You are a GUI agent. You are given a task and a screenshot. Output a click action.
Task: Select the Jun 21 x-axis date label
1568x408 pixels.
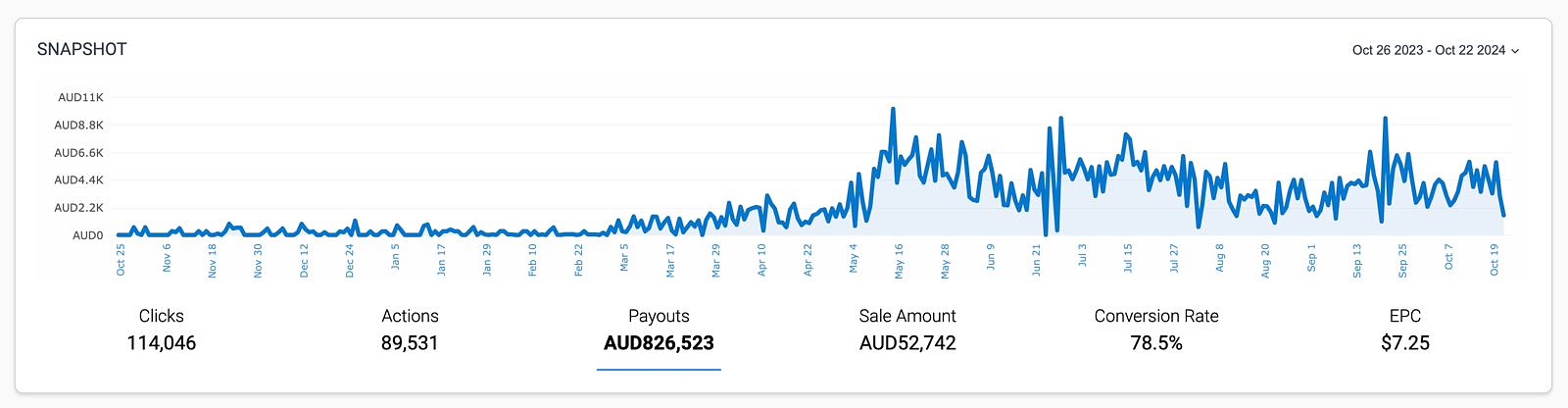(1037, 262)
